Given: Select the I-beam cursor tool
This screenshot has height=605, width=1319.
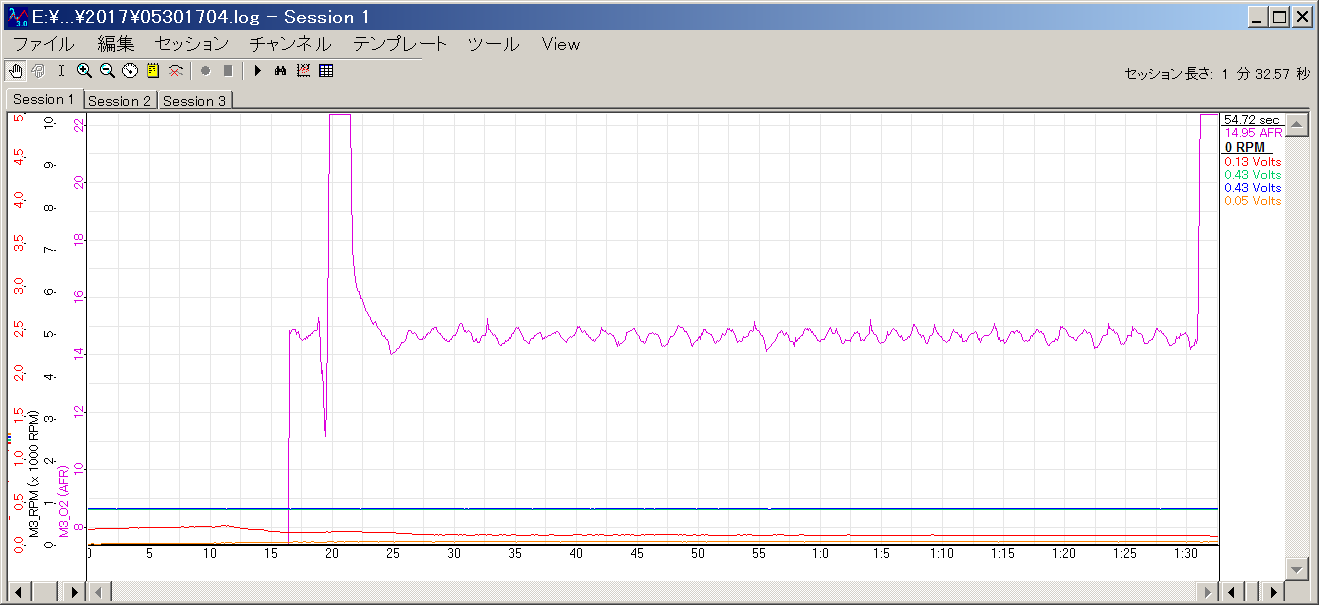Looking at the screenshot, I should tap(61, 71).
